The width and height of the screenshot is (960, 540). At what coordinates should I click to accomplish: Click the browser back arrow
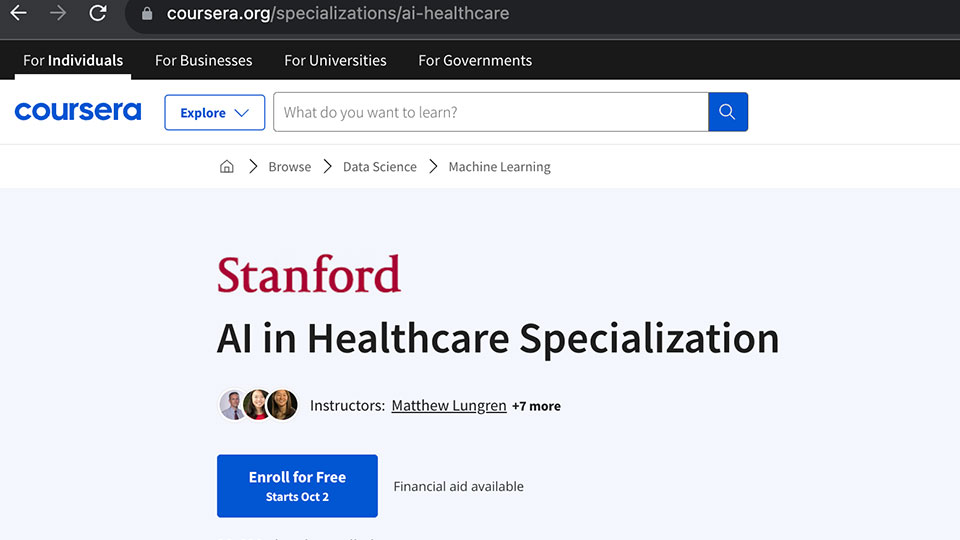pos(18,13)
